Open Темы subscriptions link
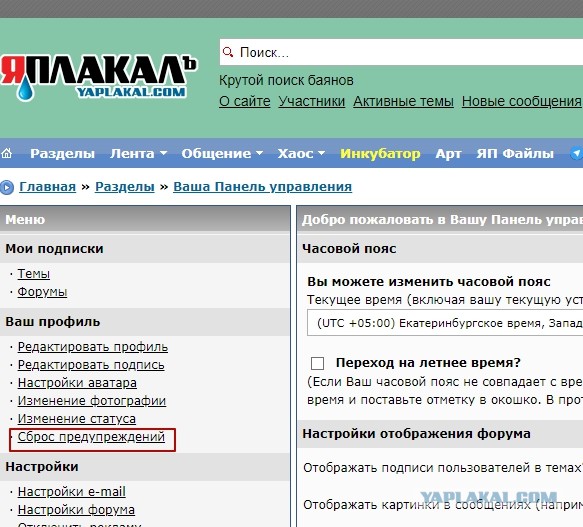583x527 pixels. pos(33,274)
